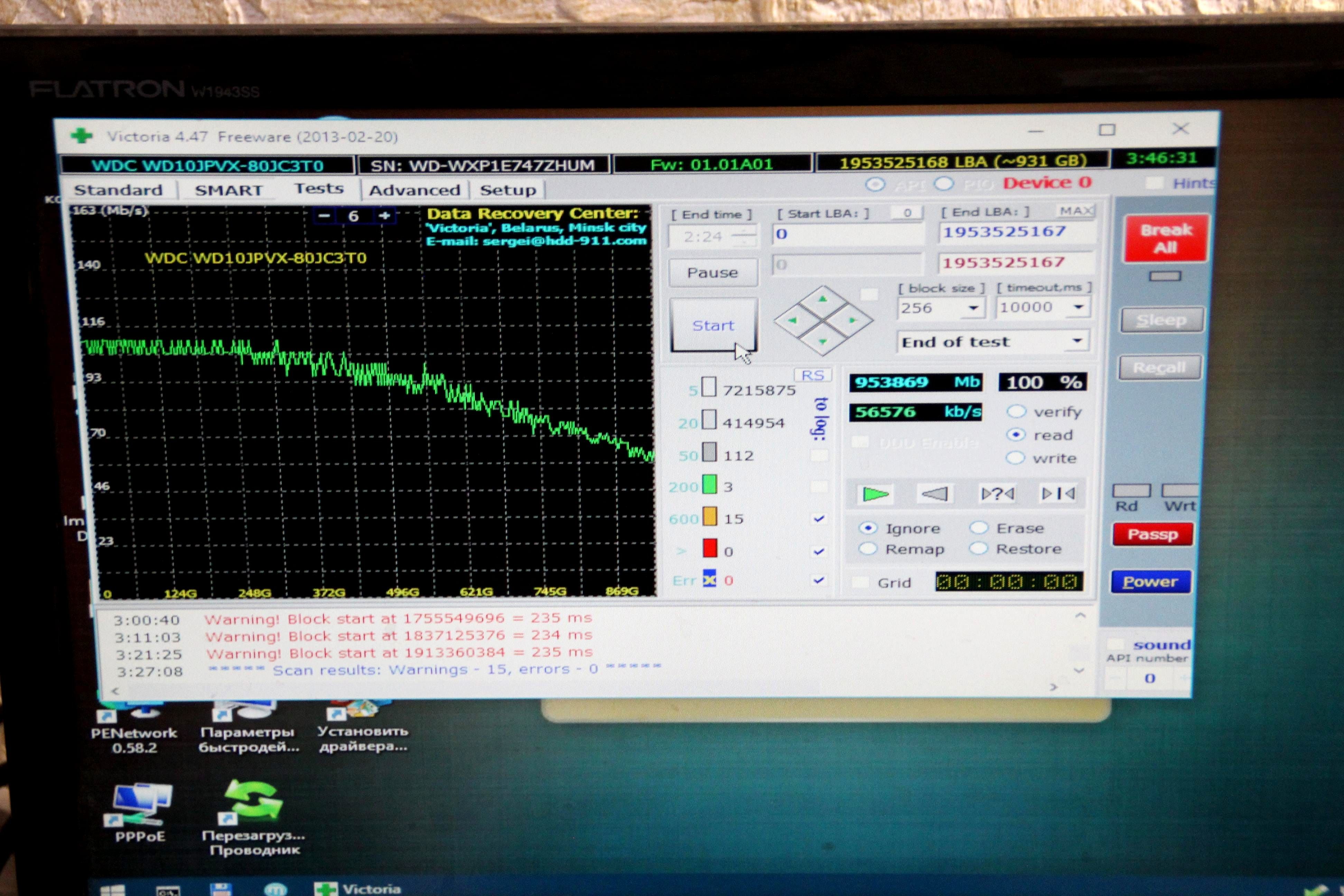The width and height of the screenshot is (1344, 896).
Task: Click the End LBA input field
Action: (1016, 232)
